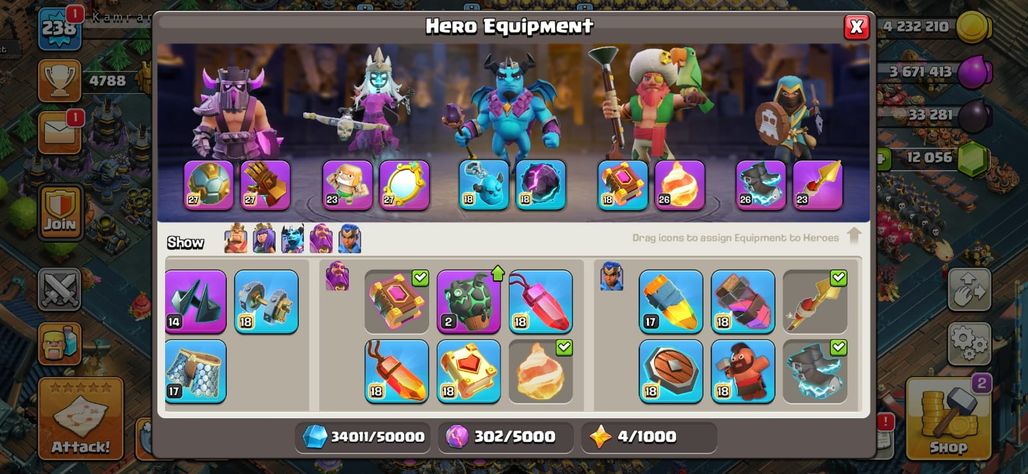Pick the Healing Tome level 18 equipment

tap(469, 371)
